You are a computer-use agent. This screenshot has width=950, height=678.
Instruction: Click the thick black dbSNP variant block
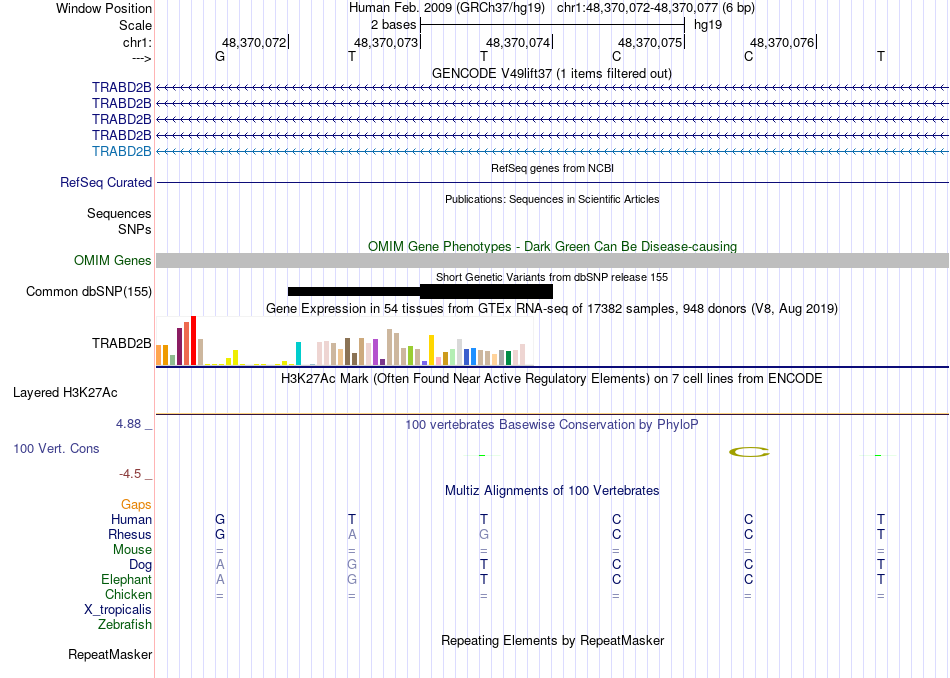486,291
